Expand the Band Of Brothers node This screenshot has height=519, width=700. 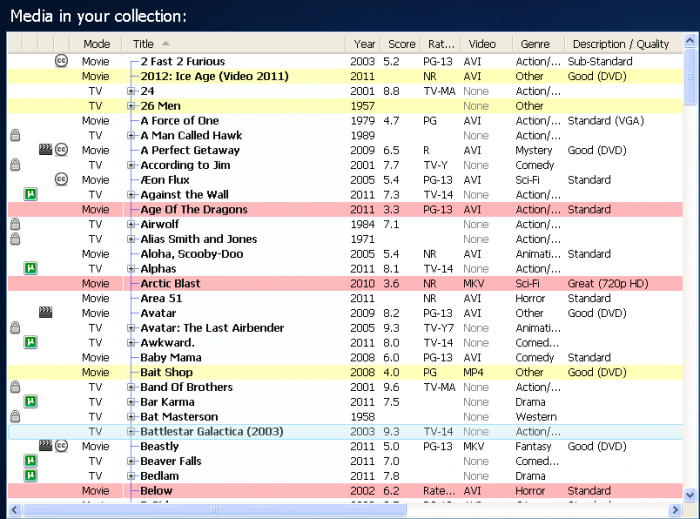[131, 387]
